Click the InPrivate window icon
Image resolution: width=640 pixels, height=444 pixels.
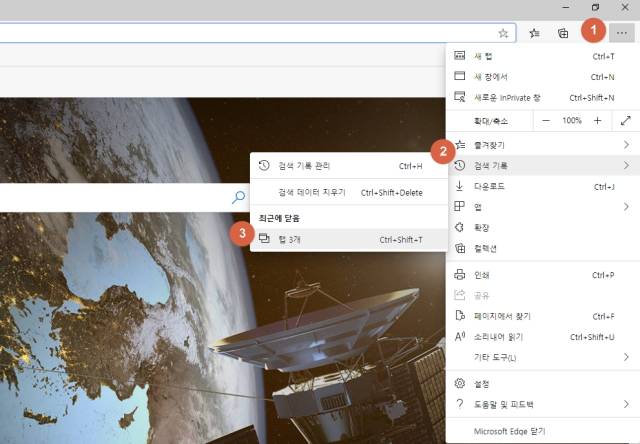(460, 97)
